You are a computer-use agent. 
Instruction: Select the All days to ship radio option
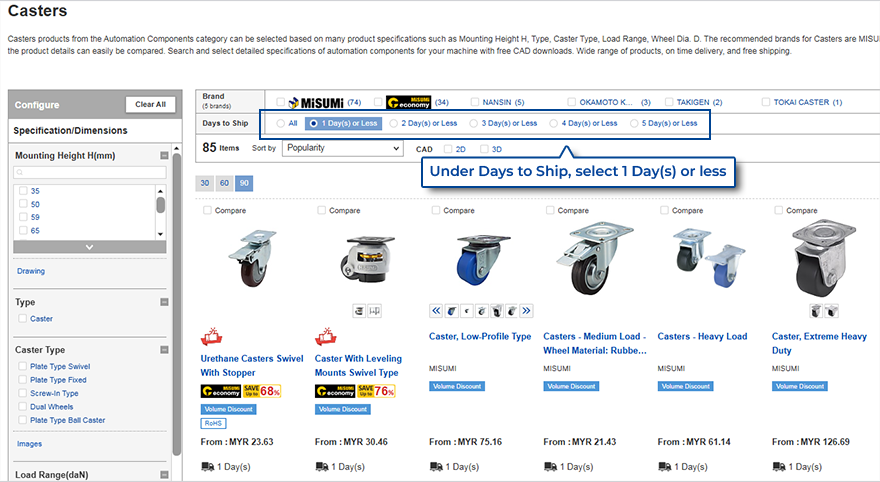[x=281, y=123]
